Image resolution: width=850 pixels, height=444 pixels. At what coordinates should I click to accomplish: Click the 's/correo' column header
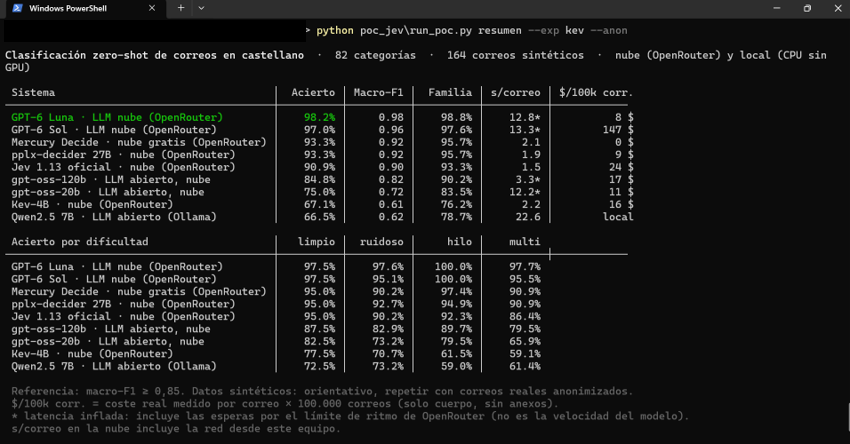click(516, 93)
